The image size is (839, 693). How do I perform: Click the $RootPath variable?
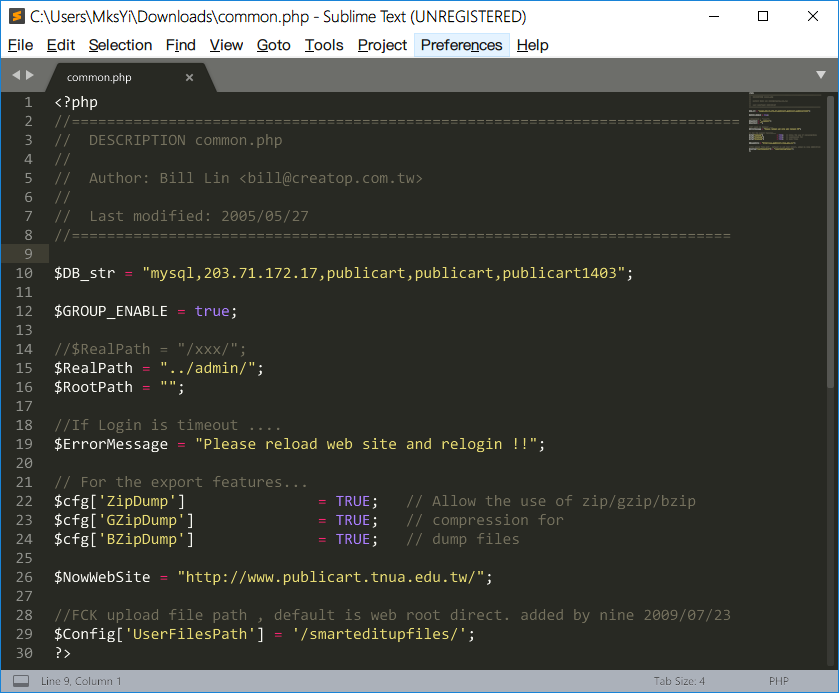[93, 387]
